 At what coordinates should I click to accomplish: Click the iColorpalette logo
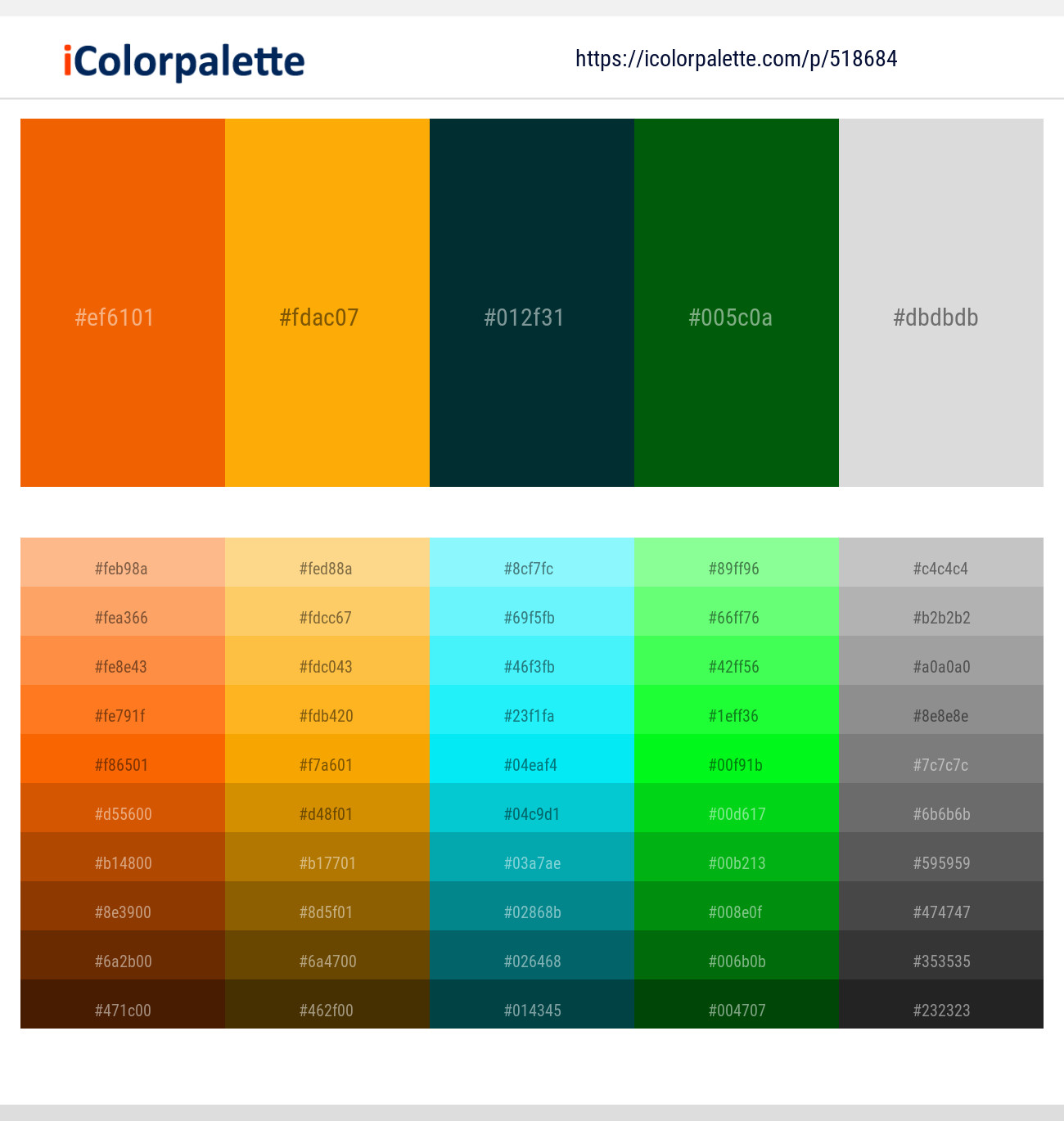(x=184, y=61)
